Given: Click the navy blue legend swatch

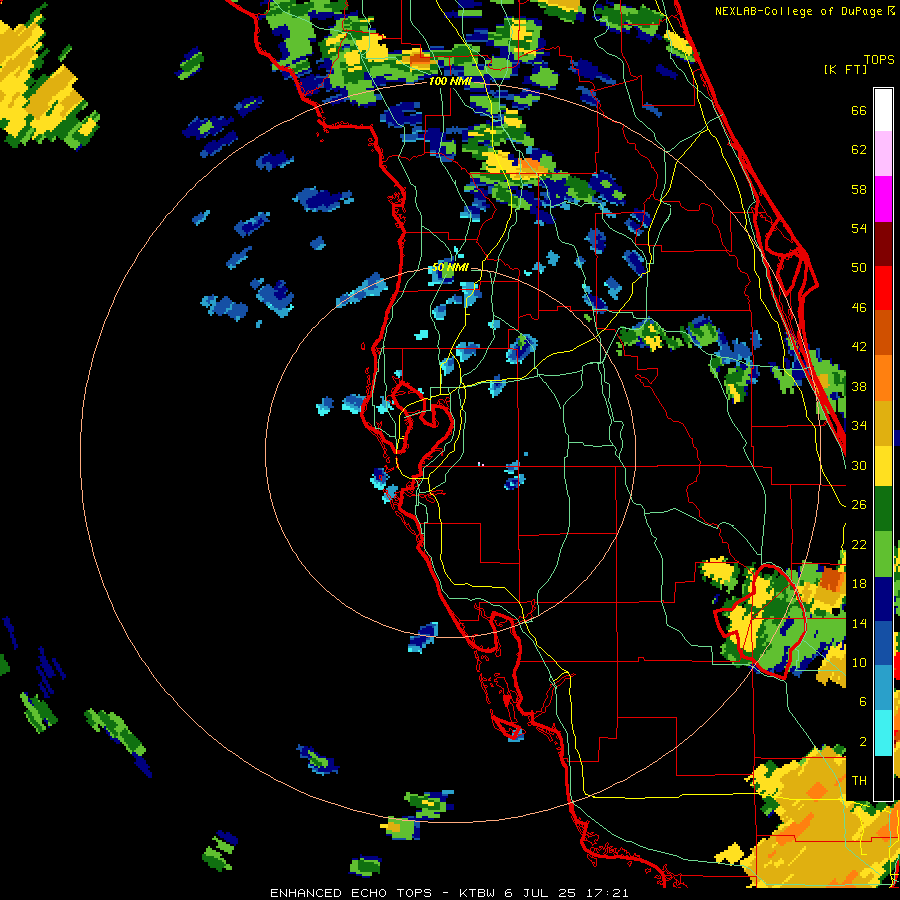Looking at the screenshot, I should (x=883, y=599).
